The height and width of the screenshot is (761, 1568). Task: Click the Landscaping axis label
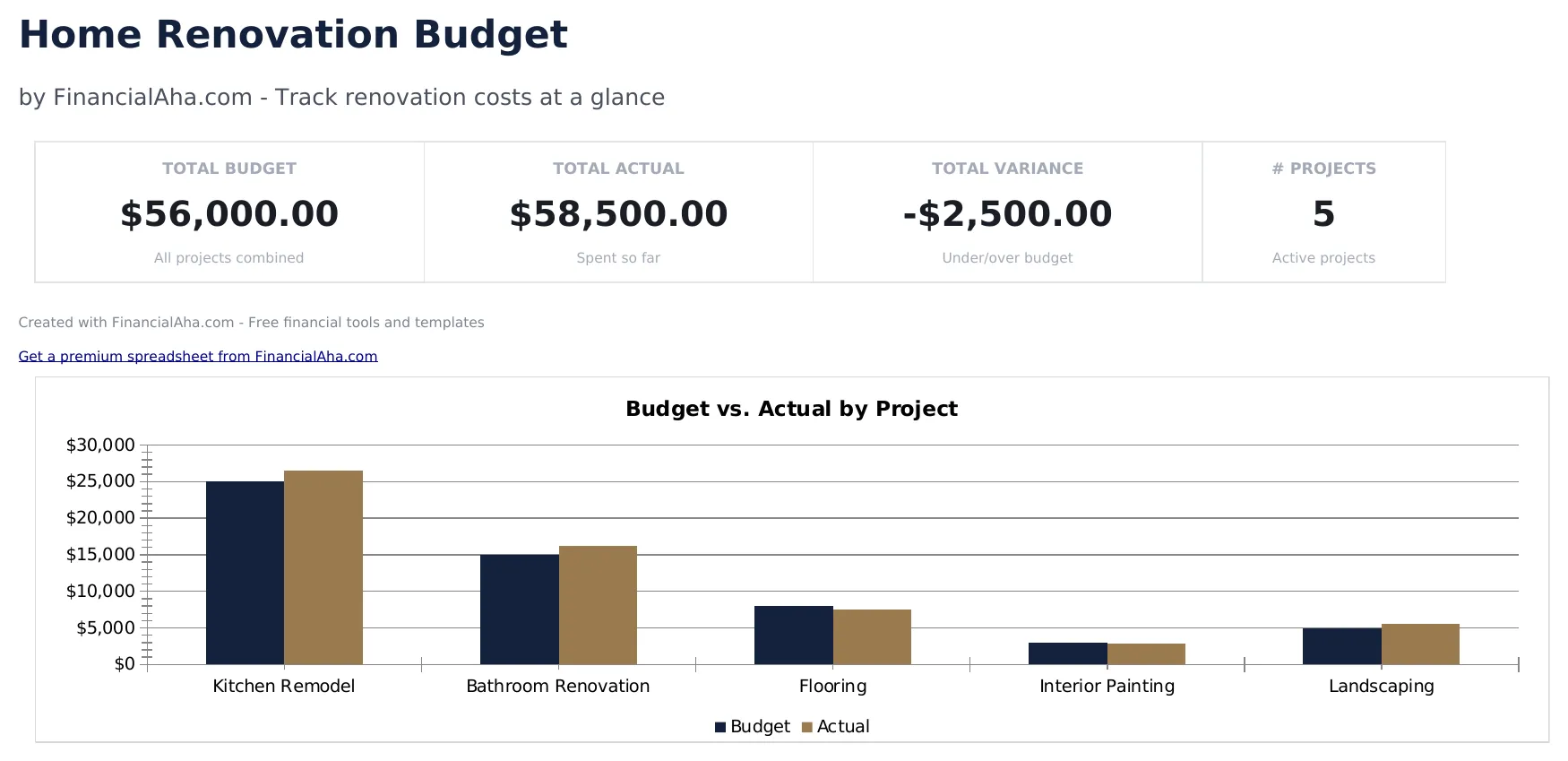click(1382, 686)
